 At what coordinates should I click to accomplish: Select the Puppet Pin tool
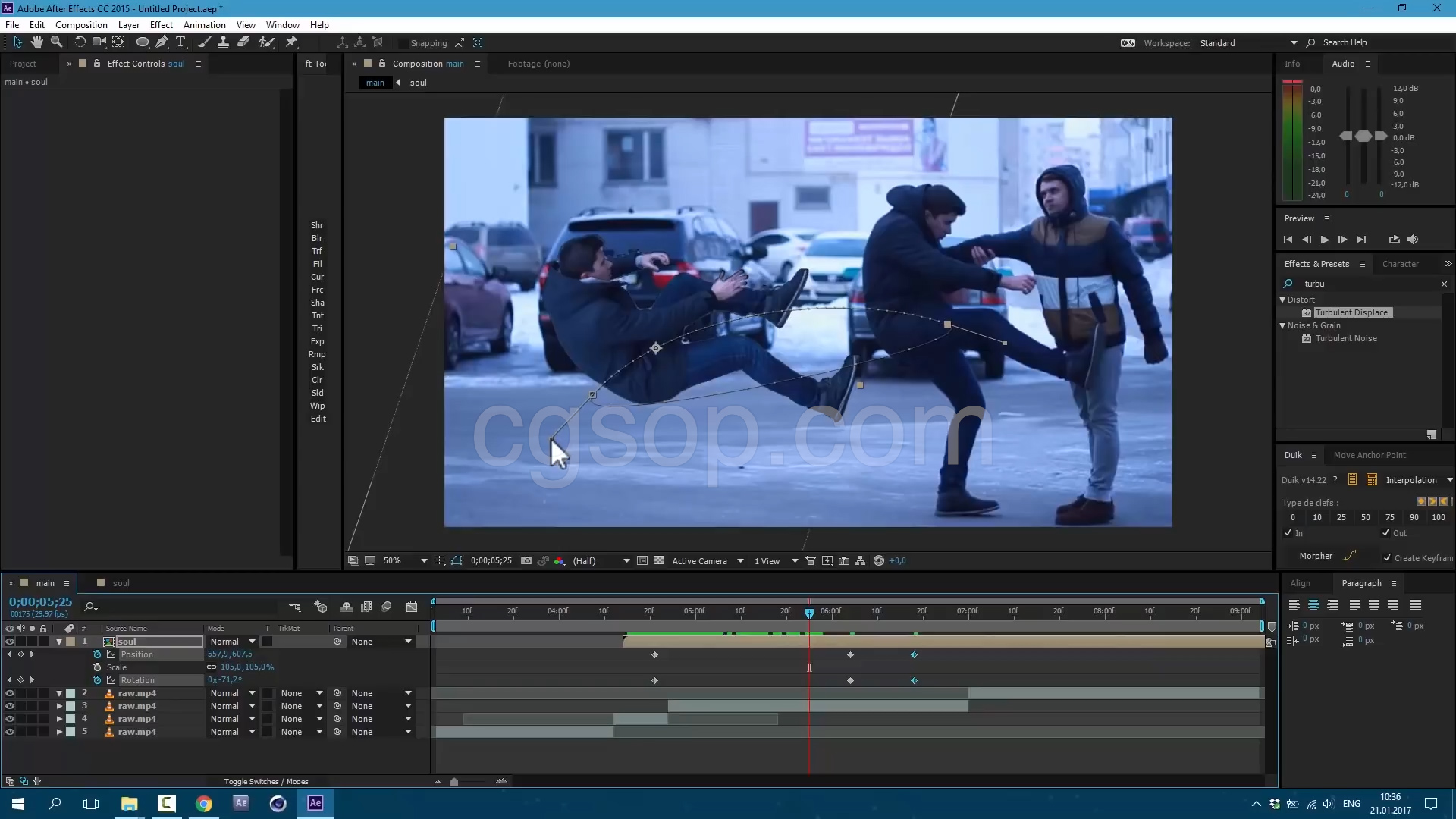(291, 42)
